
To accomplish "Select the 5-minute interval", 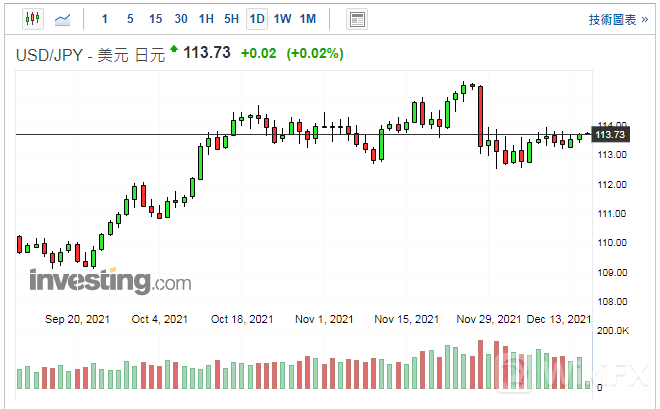I will pyautogui.click(x=130, y=19).
